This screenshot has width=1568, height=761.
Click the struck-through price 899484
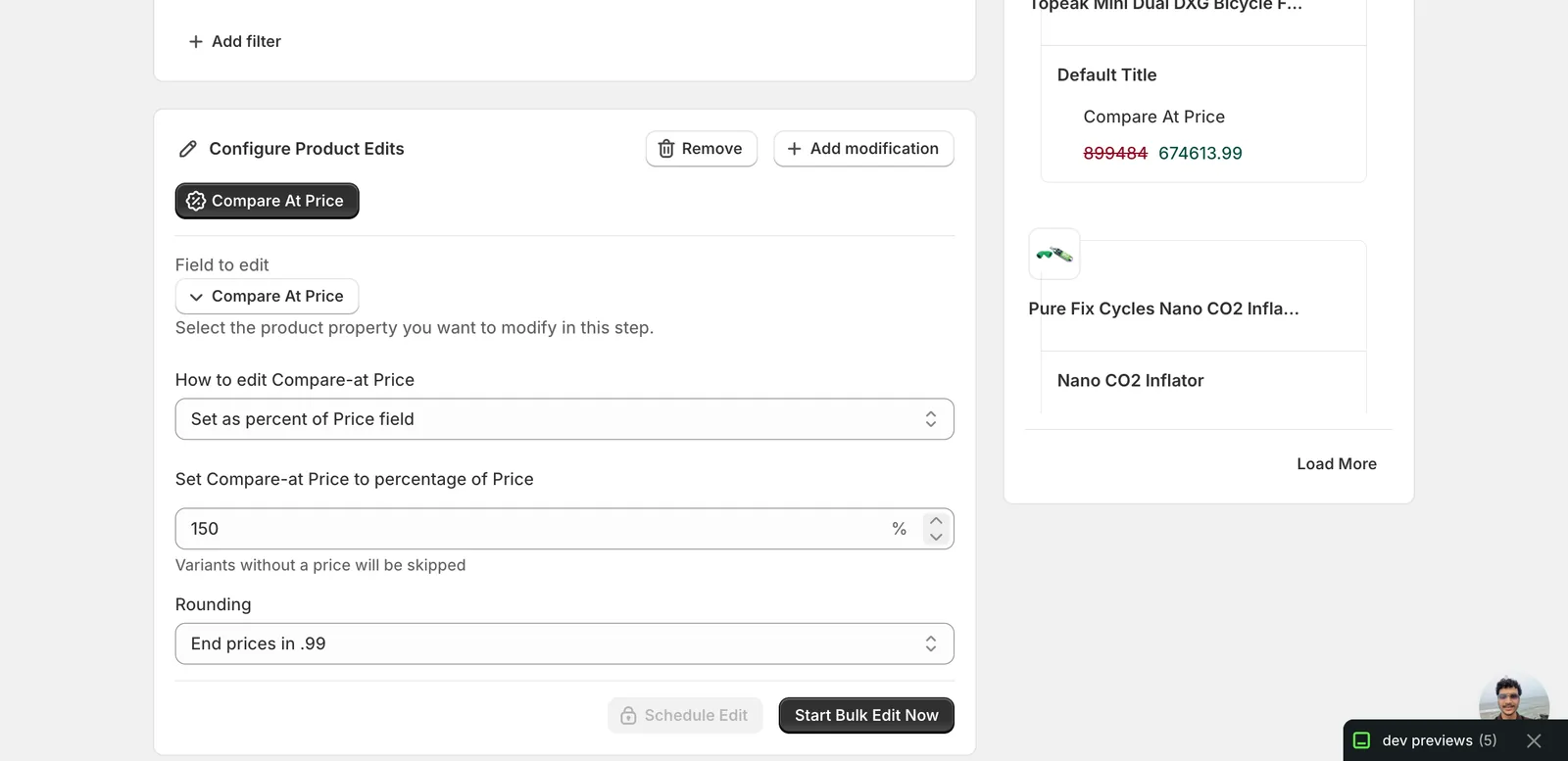tap(1115, 153)
